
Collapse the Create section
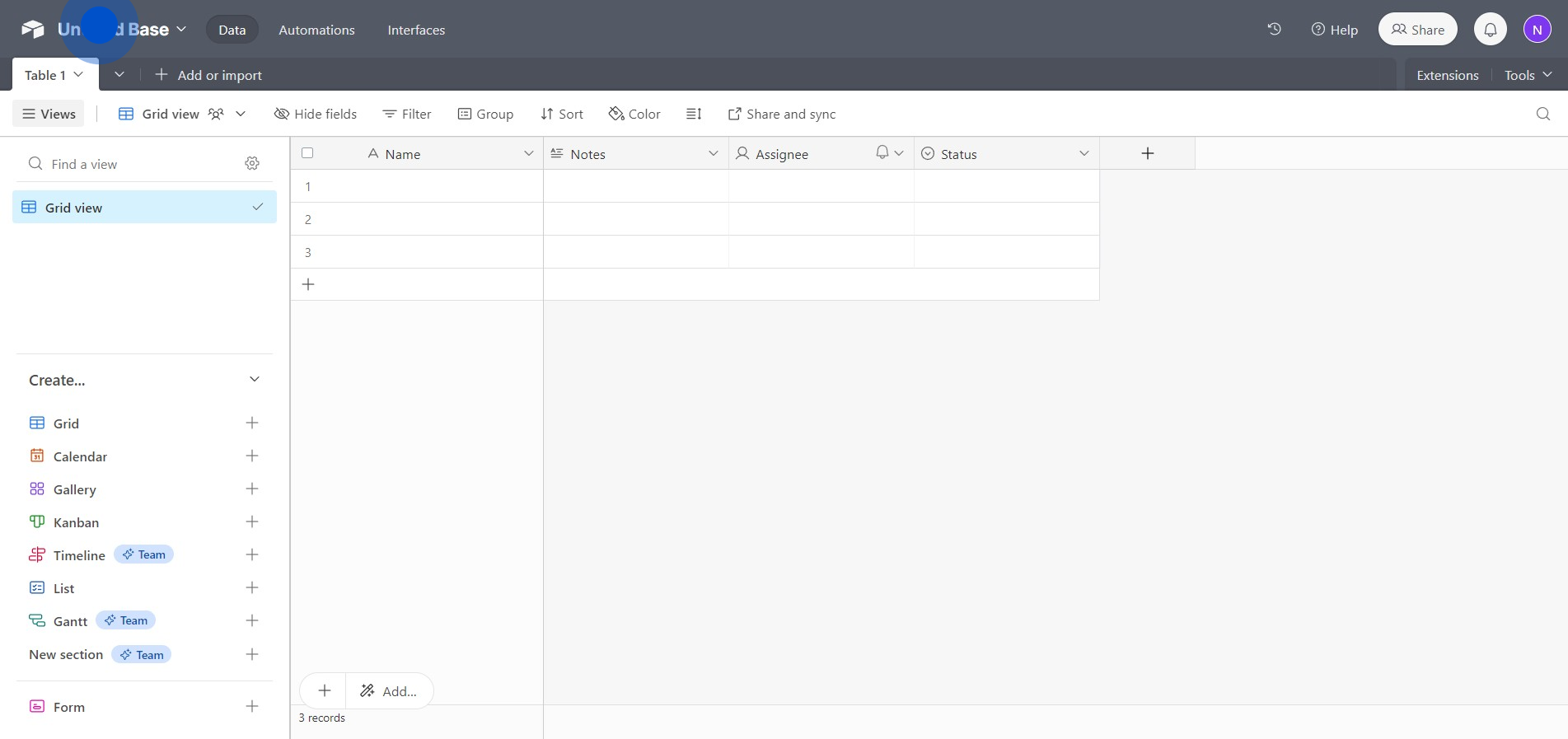click(254, 380)
